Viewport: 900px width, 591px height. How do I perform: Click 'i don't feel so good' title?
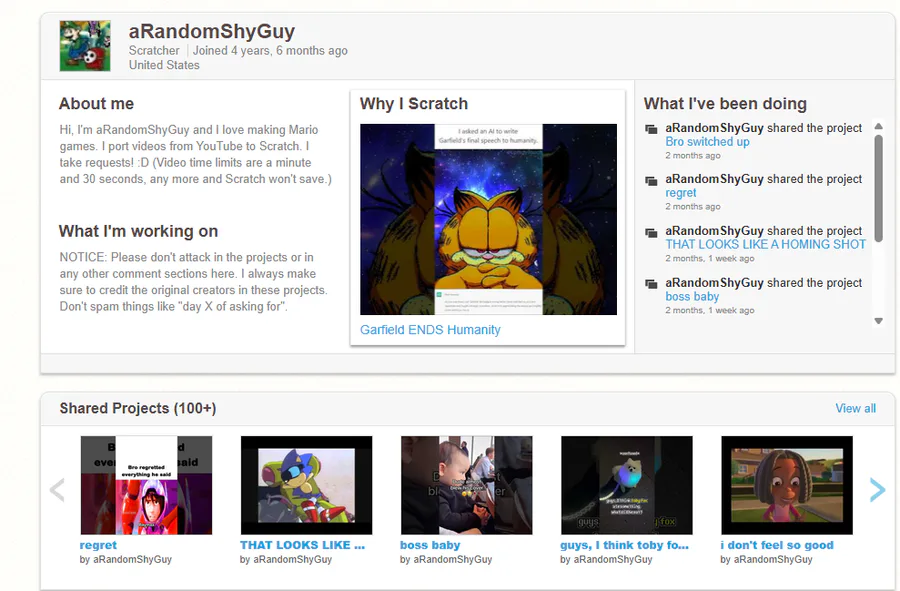(x=777, y=545)
